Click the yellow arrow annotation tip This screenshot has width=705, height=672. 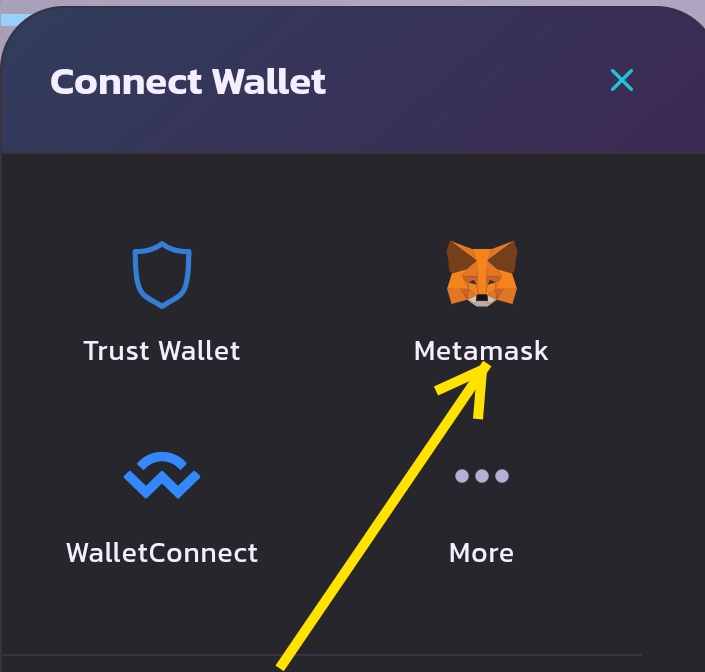click(x=486, y=366)
